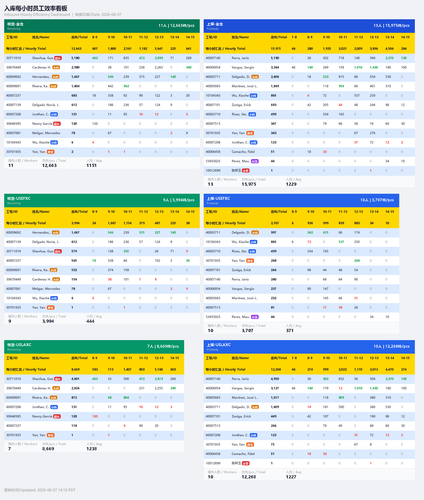Viewport: 424px width, 500px height.
Task: Click Cardenas H. in the 12,663 Receiving panel
Action: point(41,67)
